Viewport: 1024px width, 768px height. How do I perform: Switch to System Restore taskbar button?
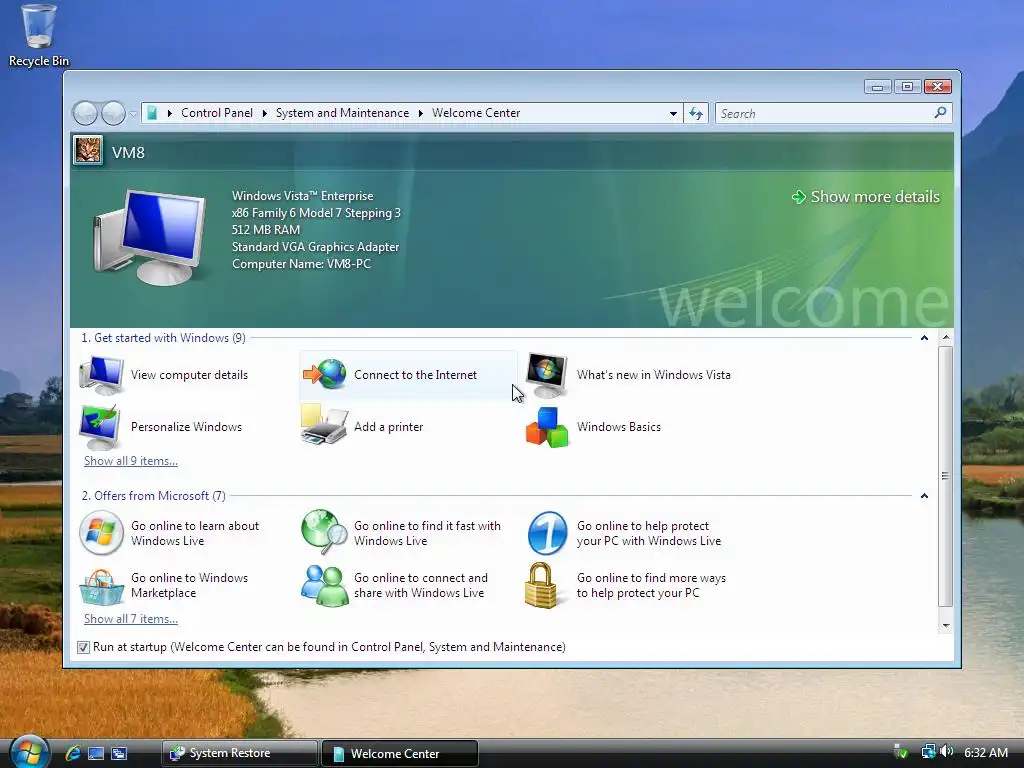(240, 753)
